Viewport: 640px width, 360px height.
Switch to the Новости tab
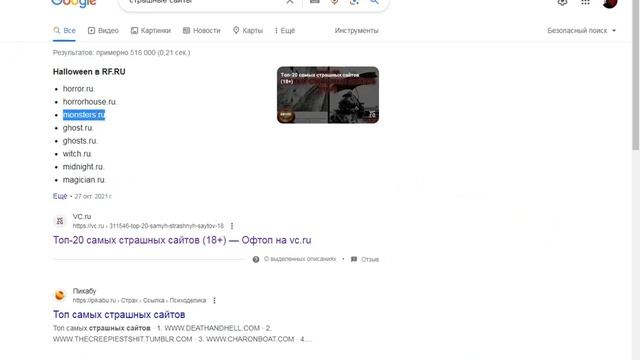(202, 31)
